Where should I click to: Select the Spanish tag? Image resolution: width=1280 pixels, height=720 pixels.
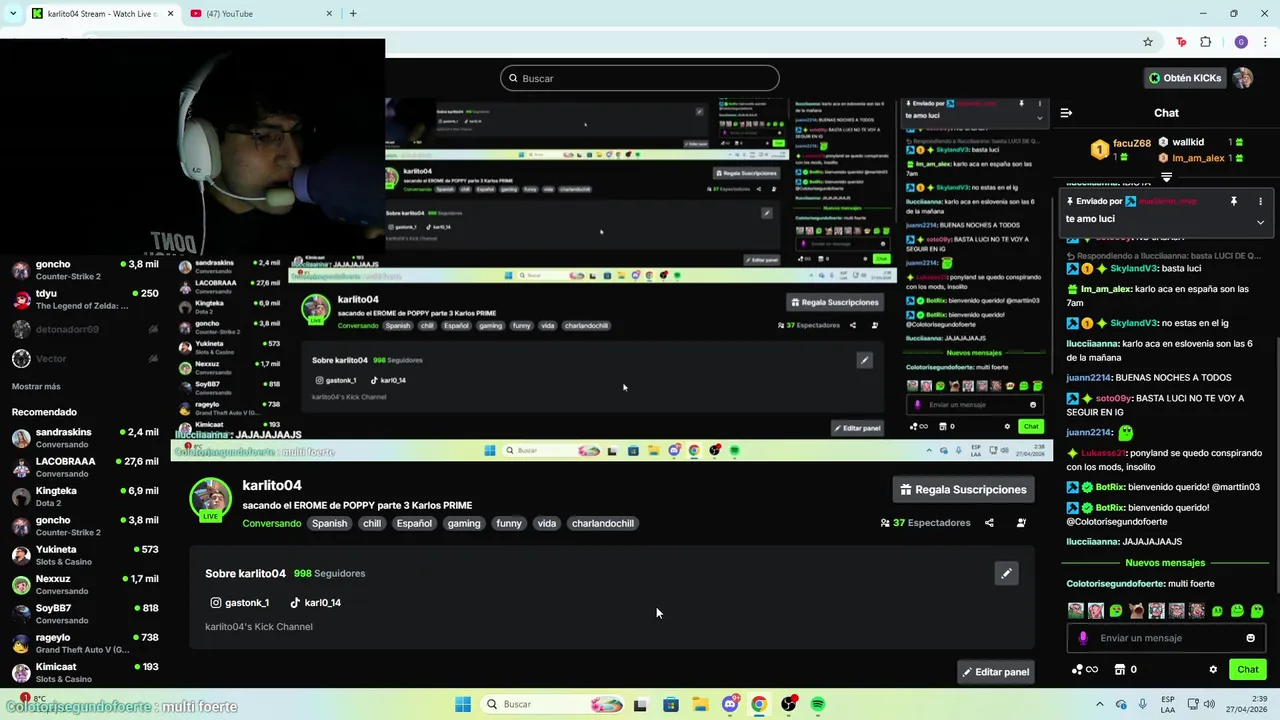pos(329,523)
